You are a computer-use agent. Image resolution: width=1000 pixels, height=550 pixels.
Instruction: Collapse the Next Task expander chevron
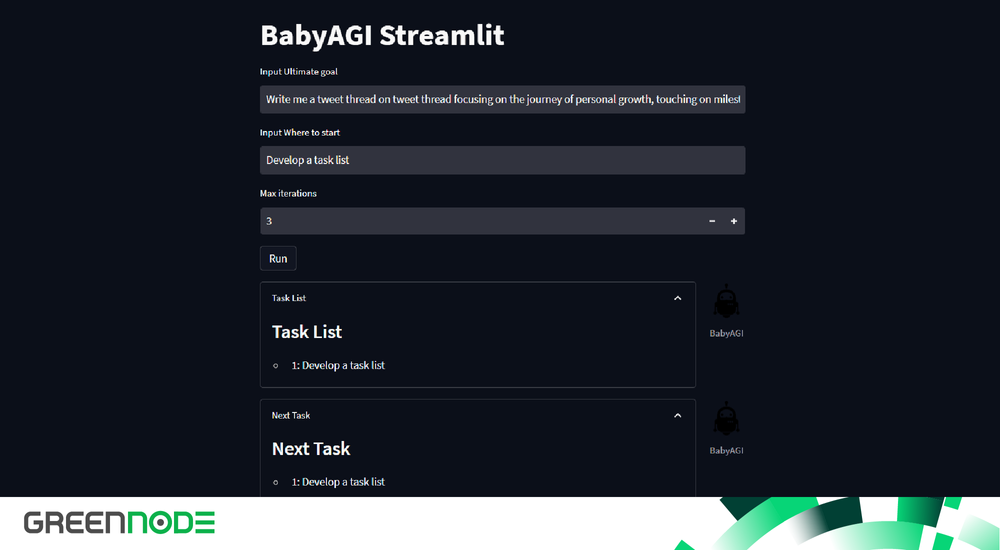[677, 415]
